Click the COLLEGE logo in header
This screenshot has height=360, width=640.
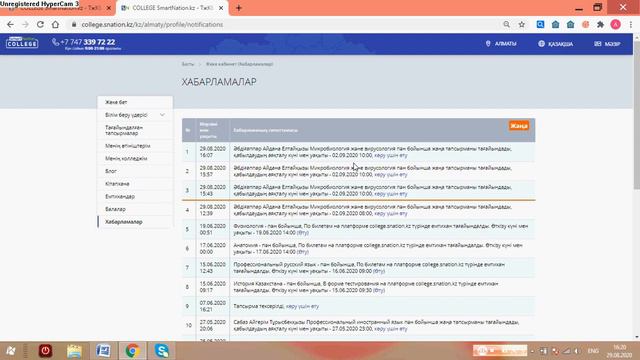coord(22,42)
